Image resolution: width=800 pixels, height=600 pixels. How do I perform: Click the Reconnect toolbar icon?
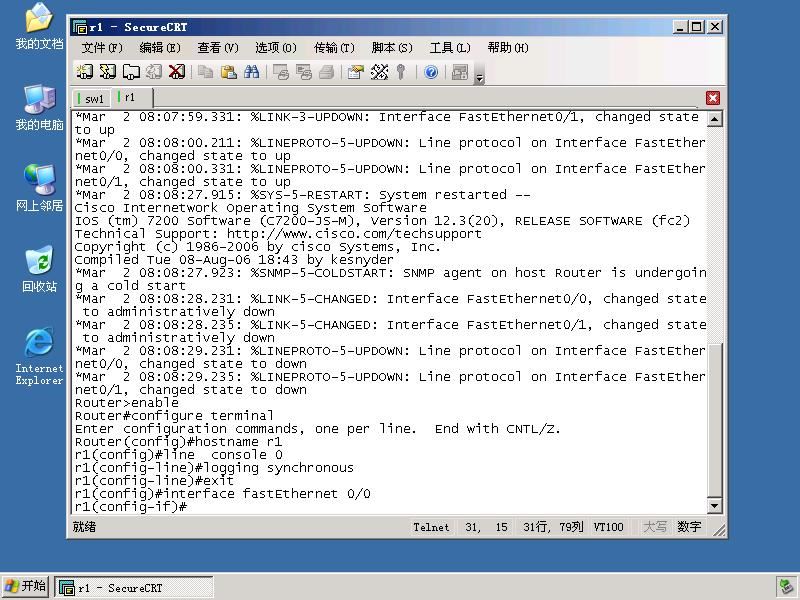pyautogui.click(x=154, y=72)
